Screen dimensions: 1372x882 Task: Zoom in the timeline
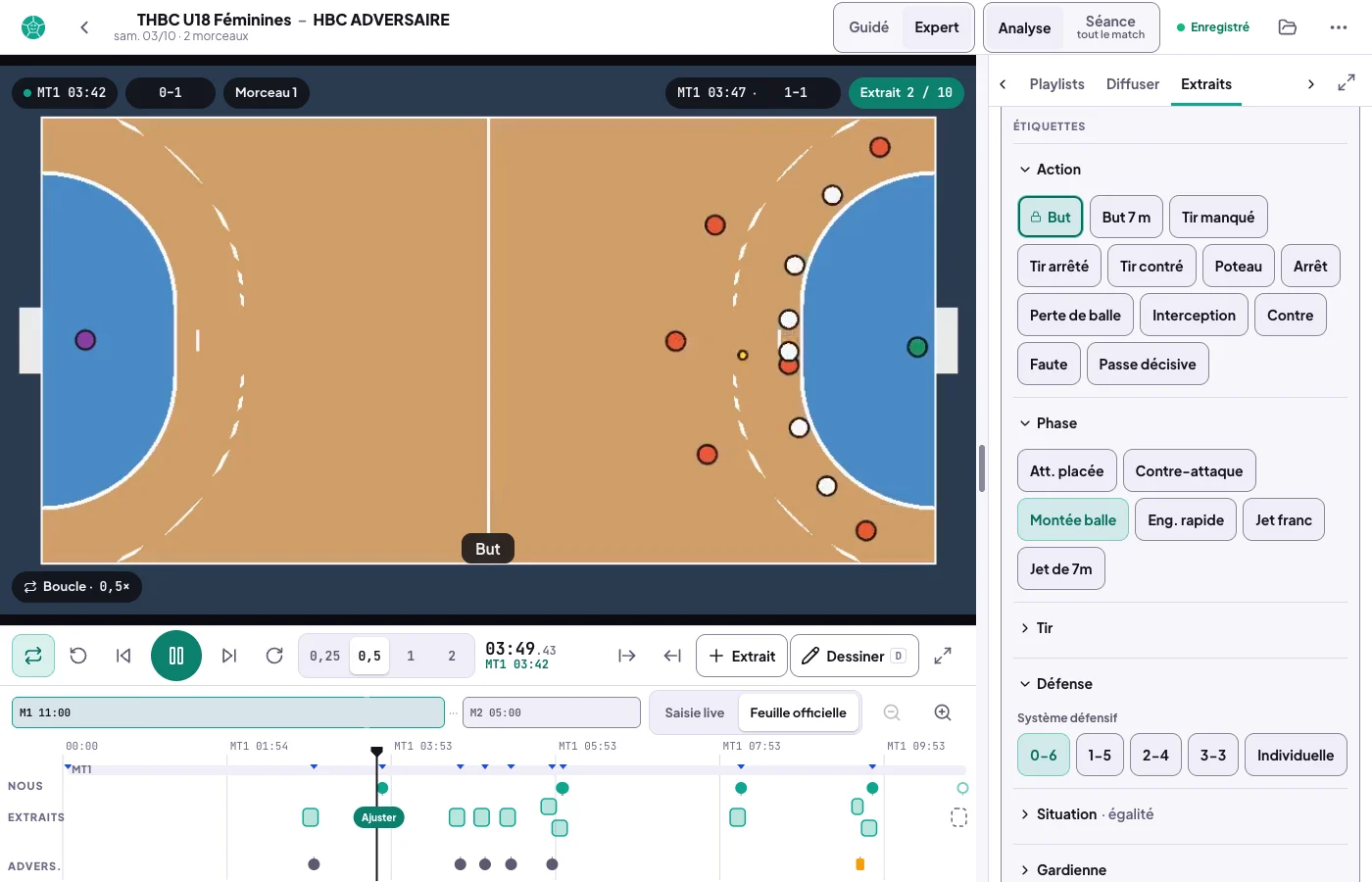(x=943, y=712)
